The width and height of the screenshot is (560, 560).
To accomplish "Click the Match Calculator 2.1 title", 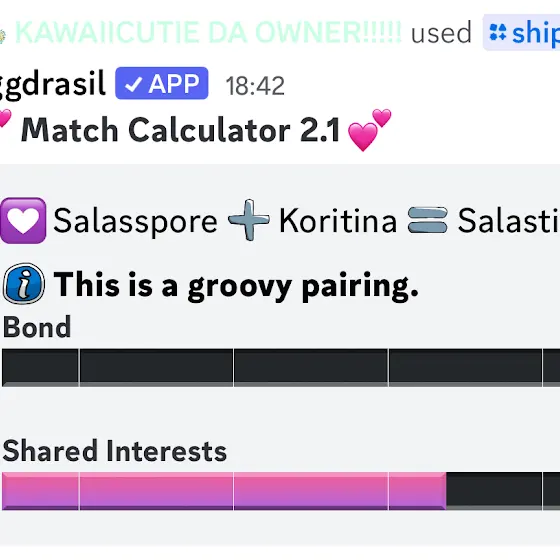I will click(181, 130).
